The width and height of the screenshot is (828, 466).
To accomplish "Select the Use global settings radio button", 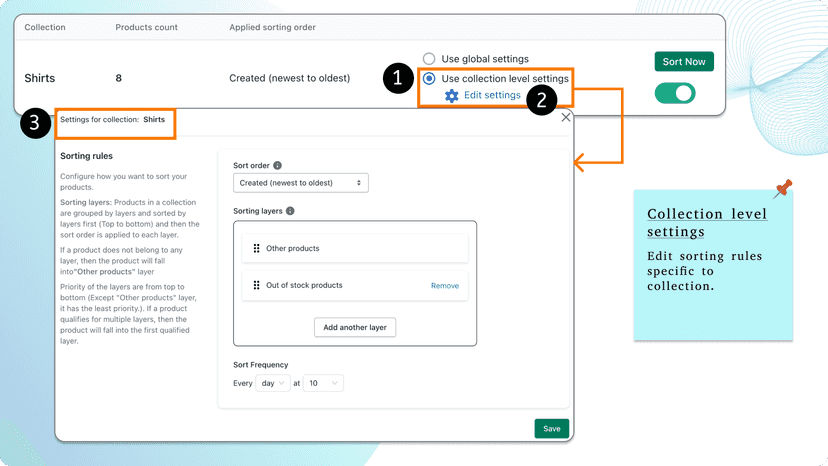I will (429, 59).
